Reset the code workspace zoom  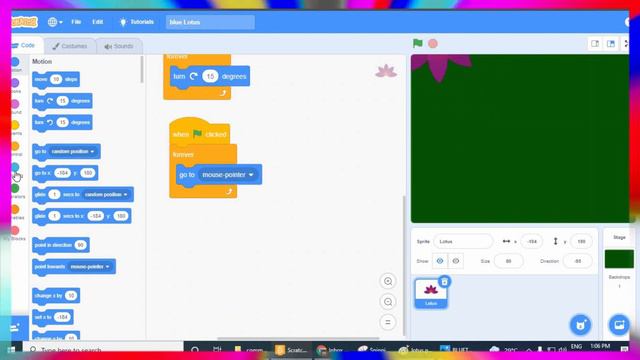[388, 322]
